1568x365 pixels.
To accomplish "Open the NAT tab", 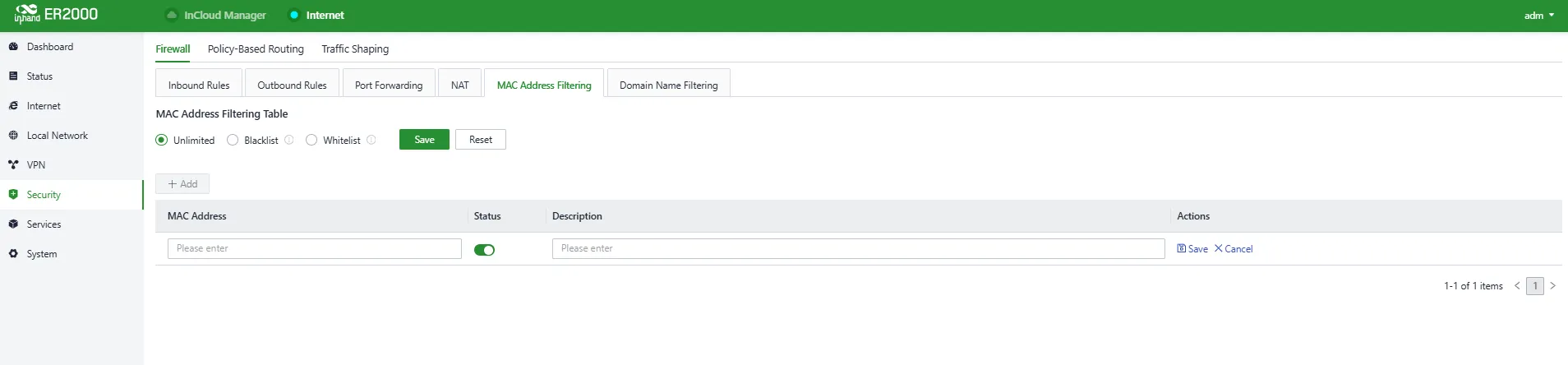I will tap(460, 85).
